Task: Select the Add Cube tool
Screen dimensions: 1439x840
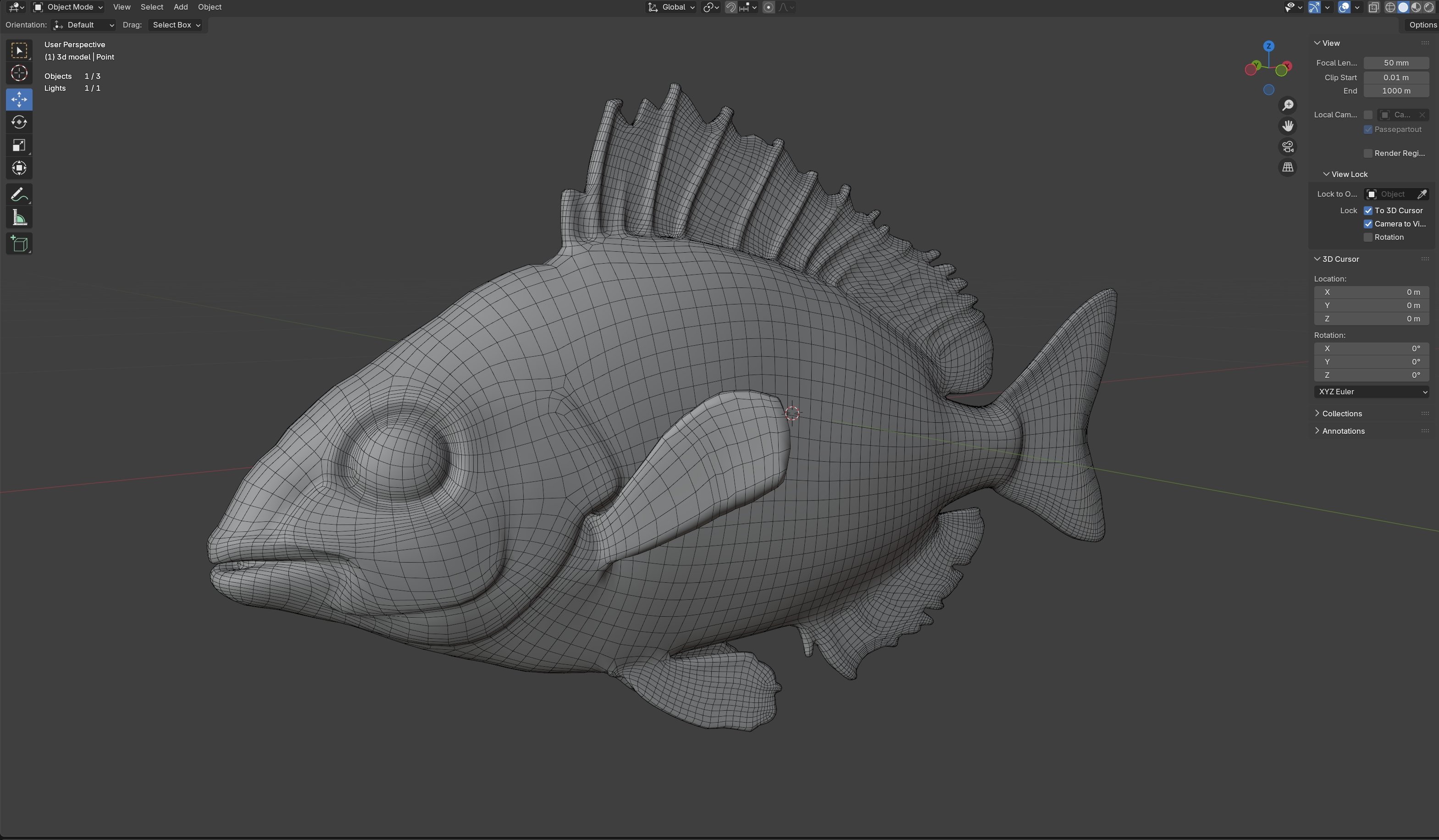Action: coord(19,244)
